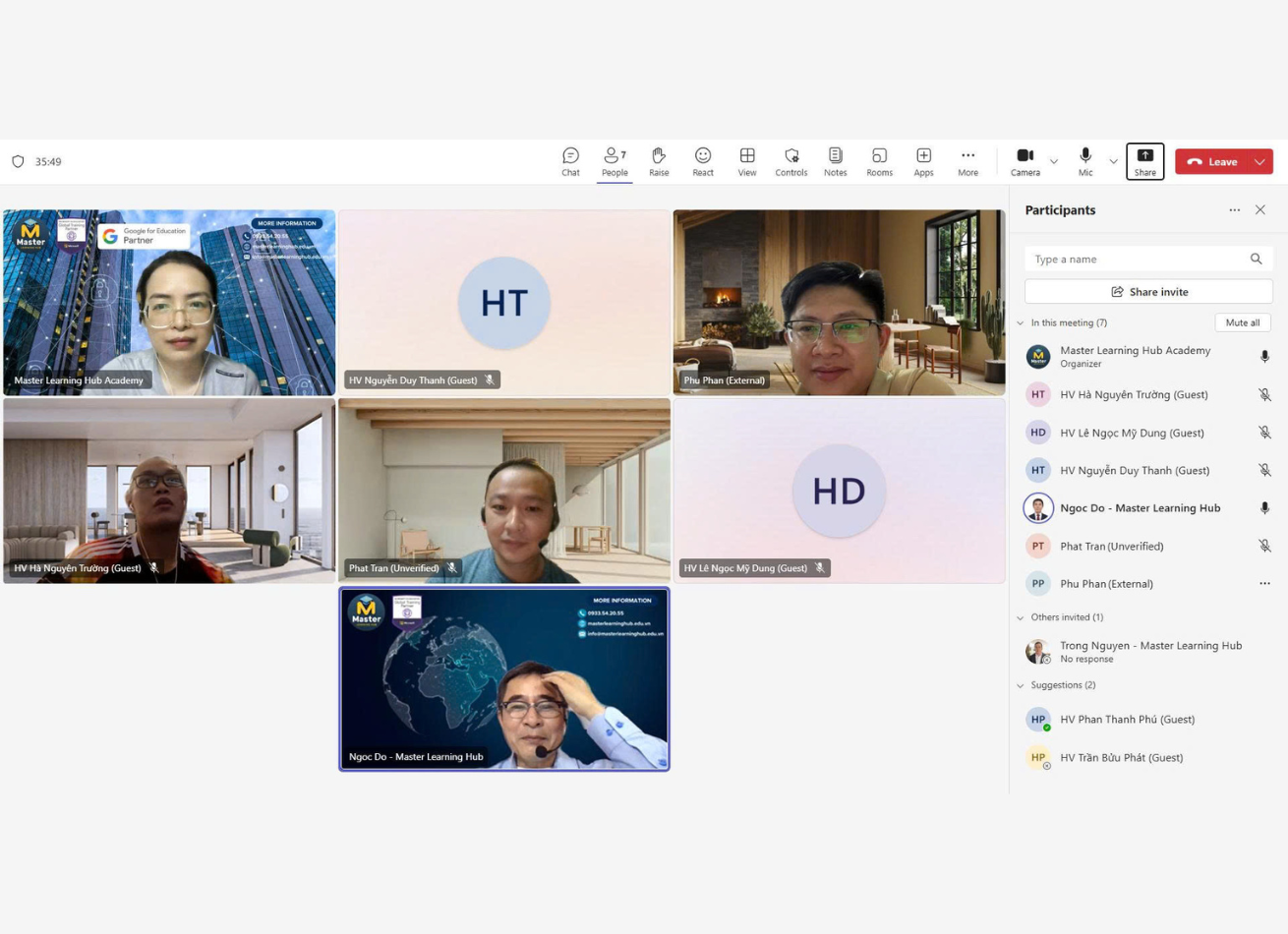
Task: Expand the Leave button dropdown arrow
Action: click(1259, 161)
